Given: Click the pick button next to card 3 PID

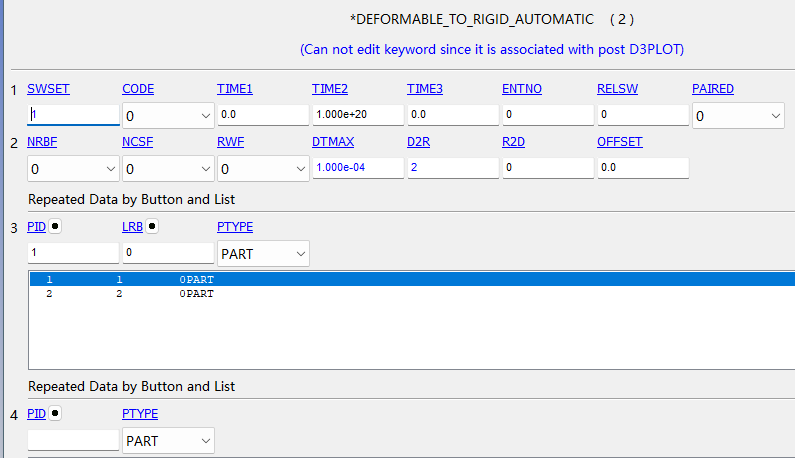Looking at the screenshot, I should [55, 226].
